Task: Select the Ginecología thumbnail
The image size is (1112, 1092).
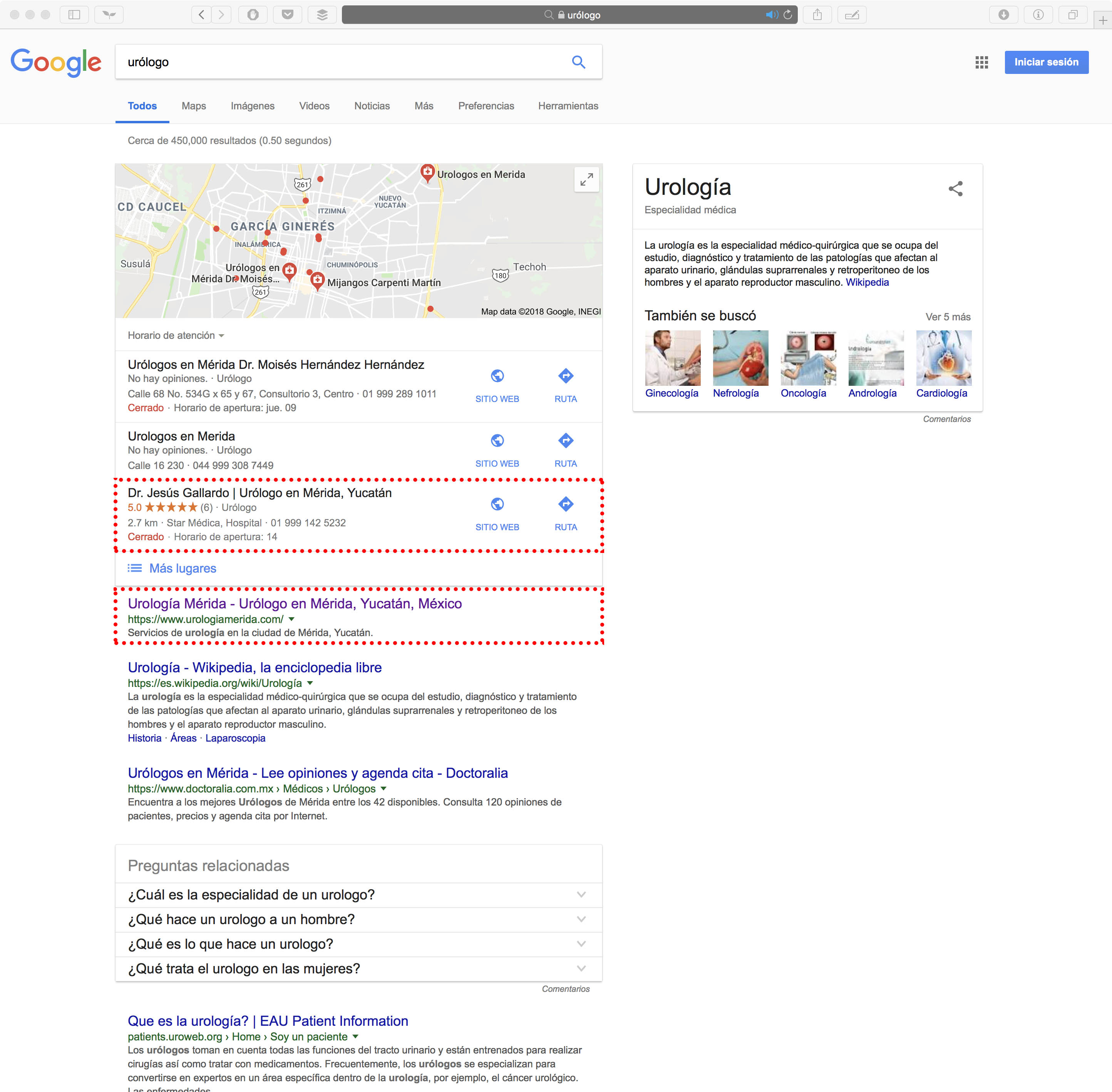Action: [673, 358]
